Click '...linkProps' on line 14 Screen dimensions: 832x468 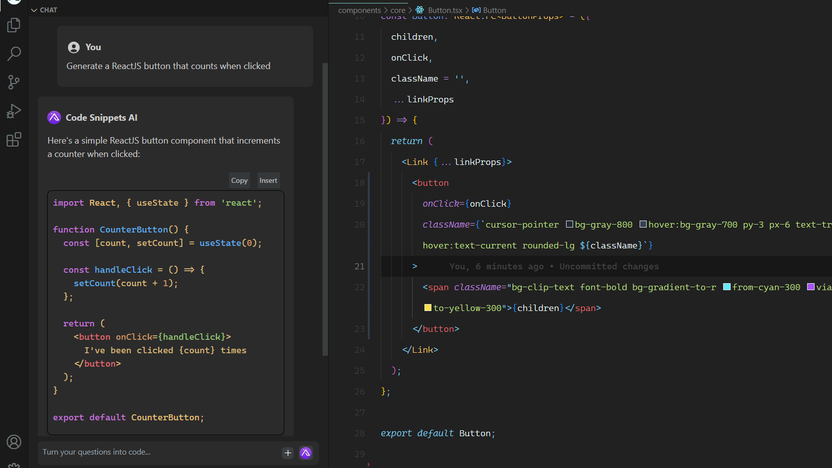[423, 99]
